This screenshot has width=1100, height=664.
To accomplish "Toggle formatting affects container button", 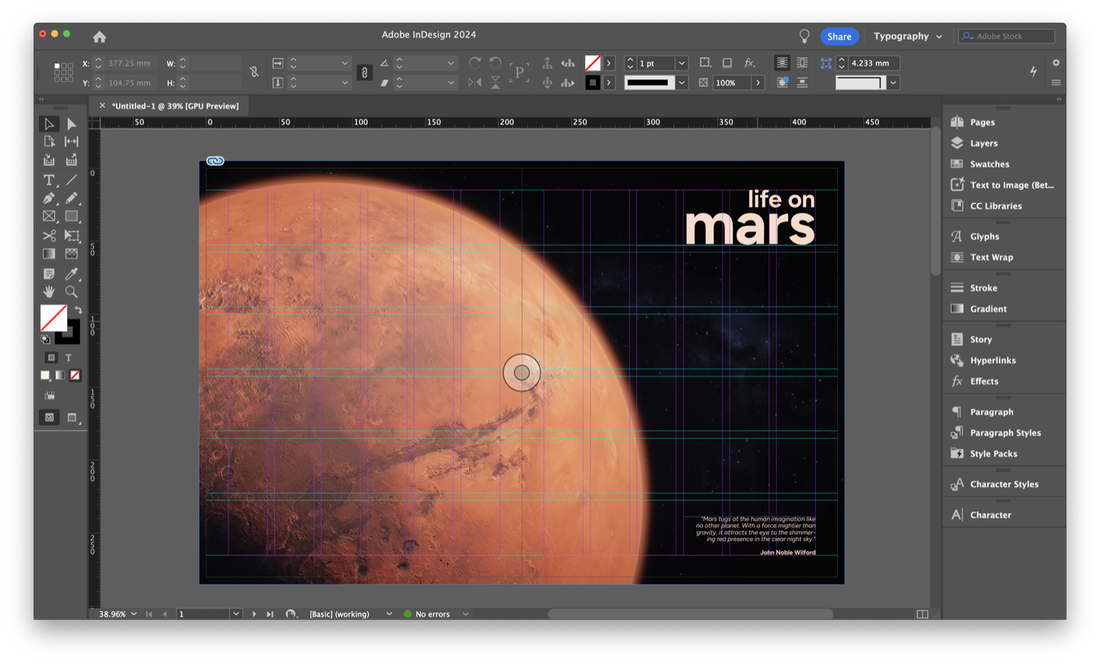I will click(x=51, y=358).
